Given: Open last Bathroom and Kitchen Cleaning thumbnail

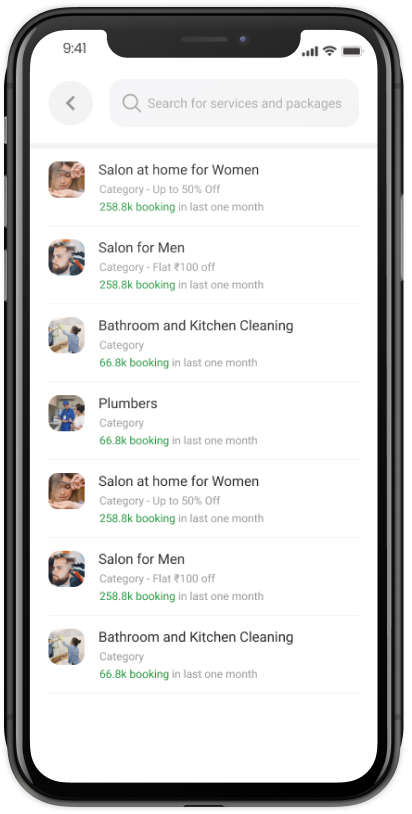Looking at the screenshot, I should pos(66,647).
